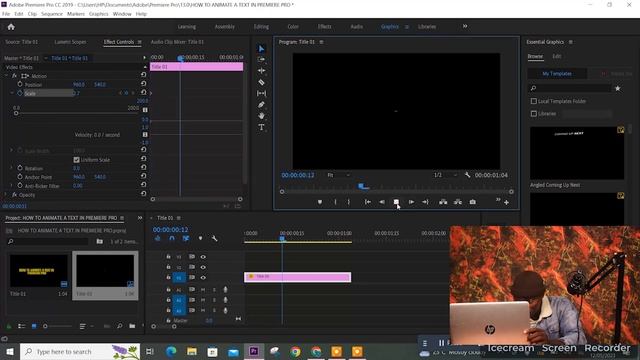Select the Pen tool
640x360 pixels.
coord(261,105)
